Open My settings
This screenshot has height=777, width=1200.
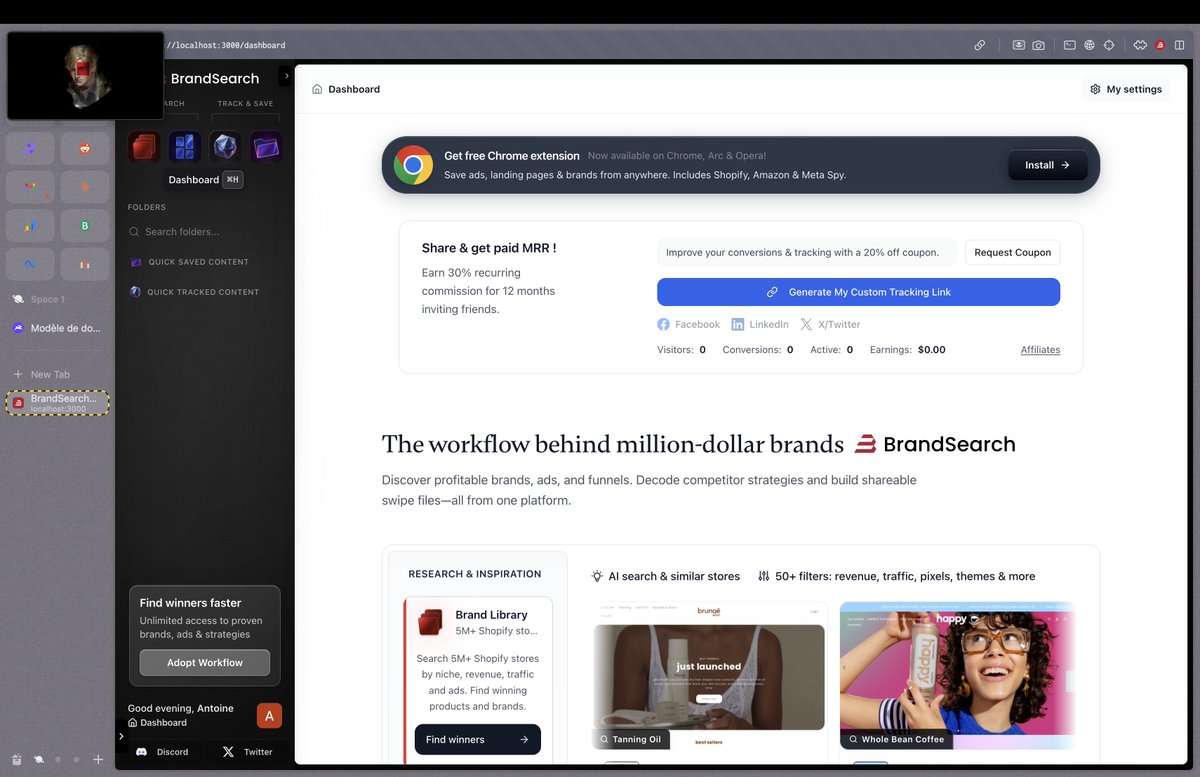pyautogui.click(x=1126, y=89)
